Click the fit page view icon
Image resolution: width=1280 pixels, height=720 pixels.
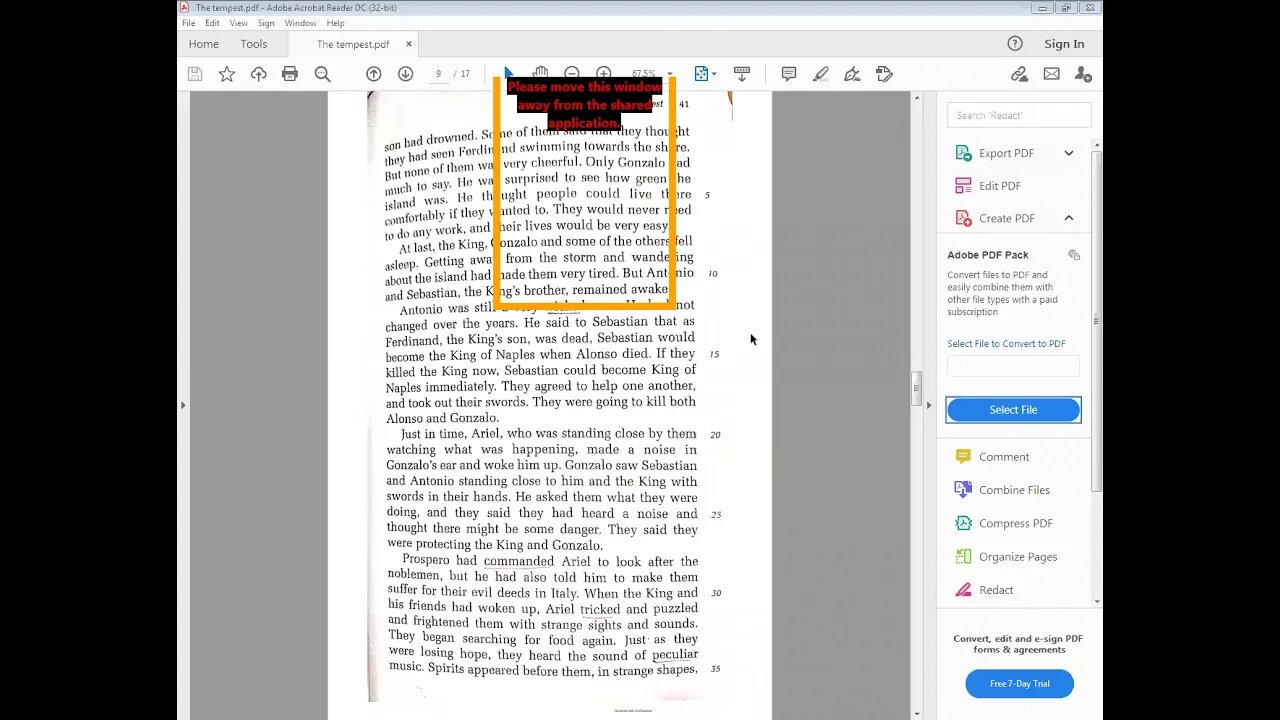701,74
